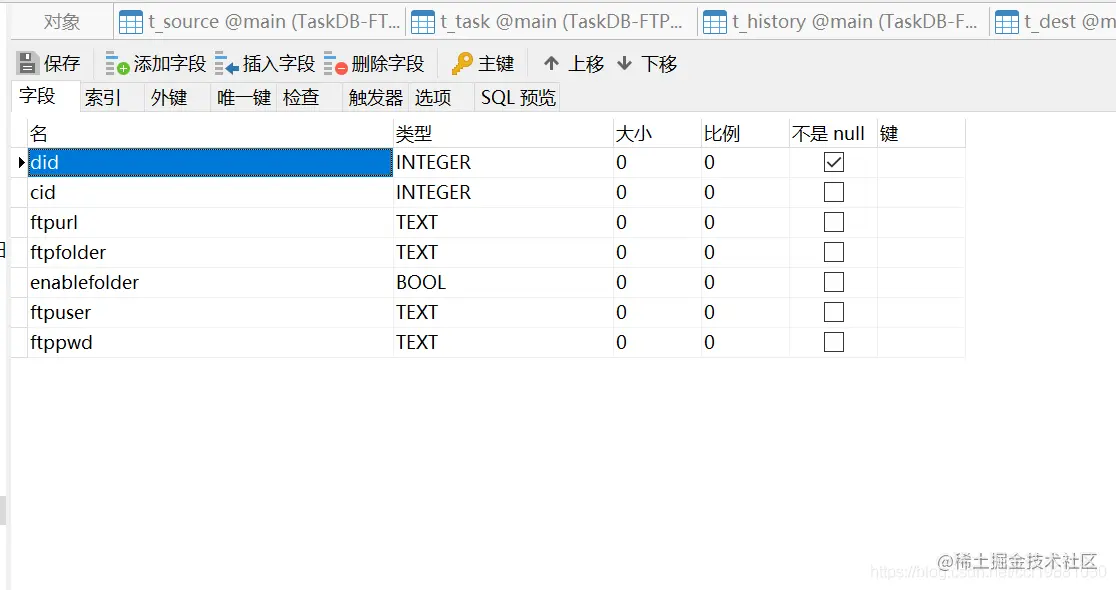Click the Add Field (添加字段) icon
Screen dimensions: 1116x590
[x=117, y=63]
